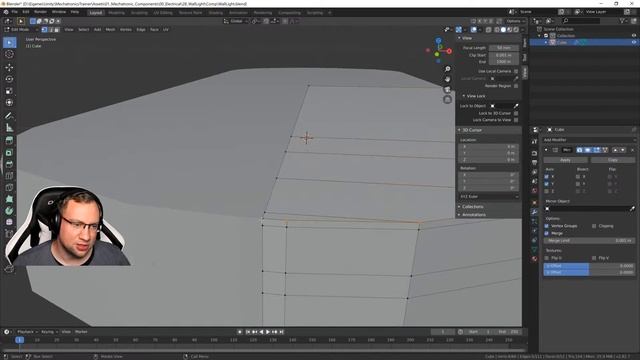Collapse the 3D Cursor panel
Image resolution: width=640 pixels, height=360 pixels.
pos(459,130)
